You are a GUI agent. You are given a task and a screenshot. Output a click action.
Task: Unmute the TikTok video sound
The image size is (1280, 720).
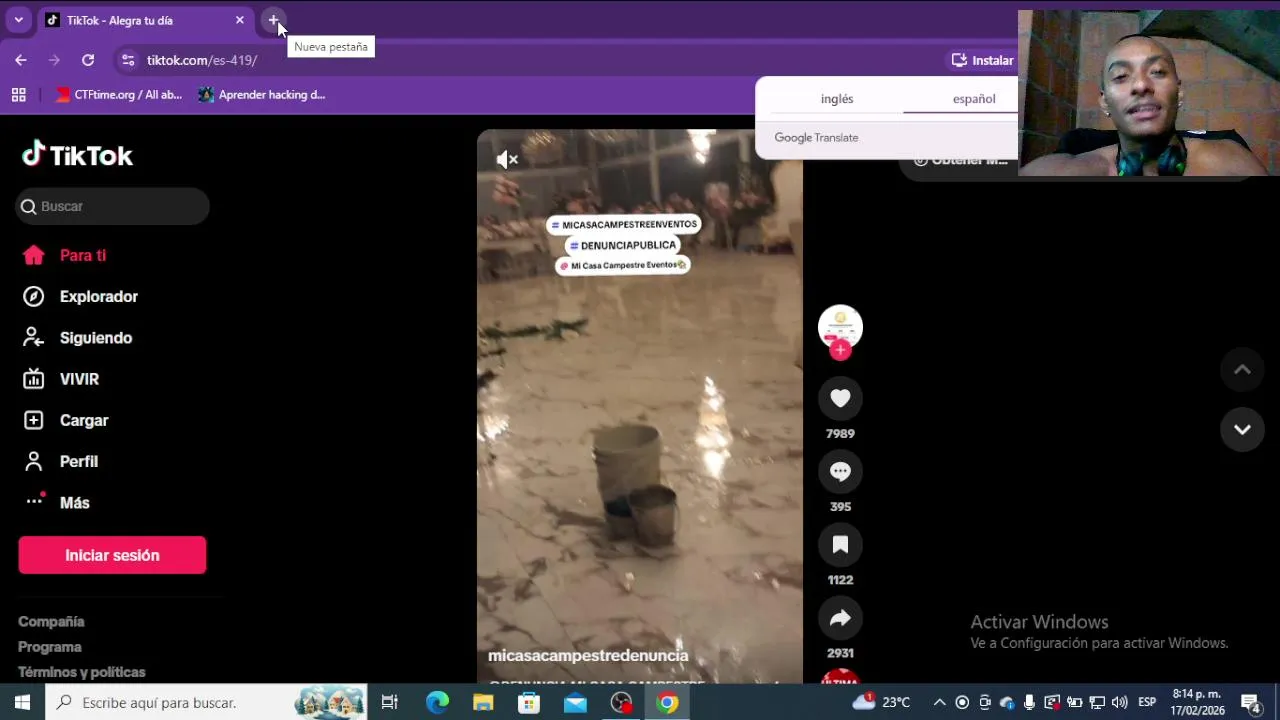[507, 160]
